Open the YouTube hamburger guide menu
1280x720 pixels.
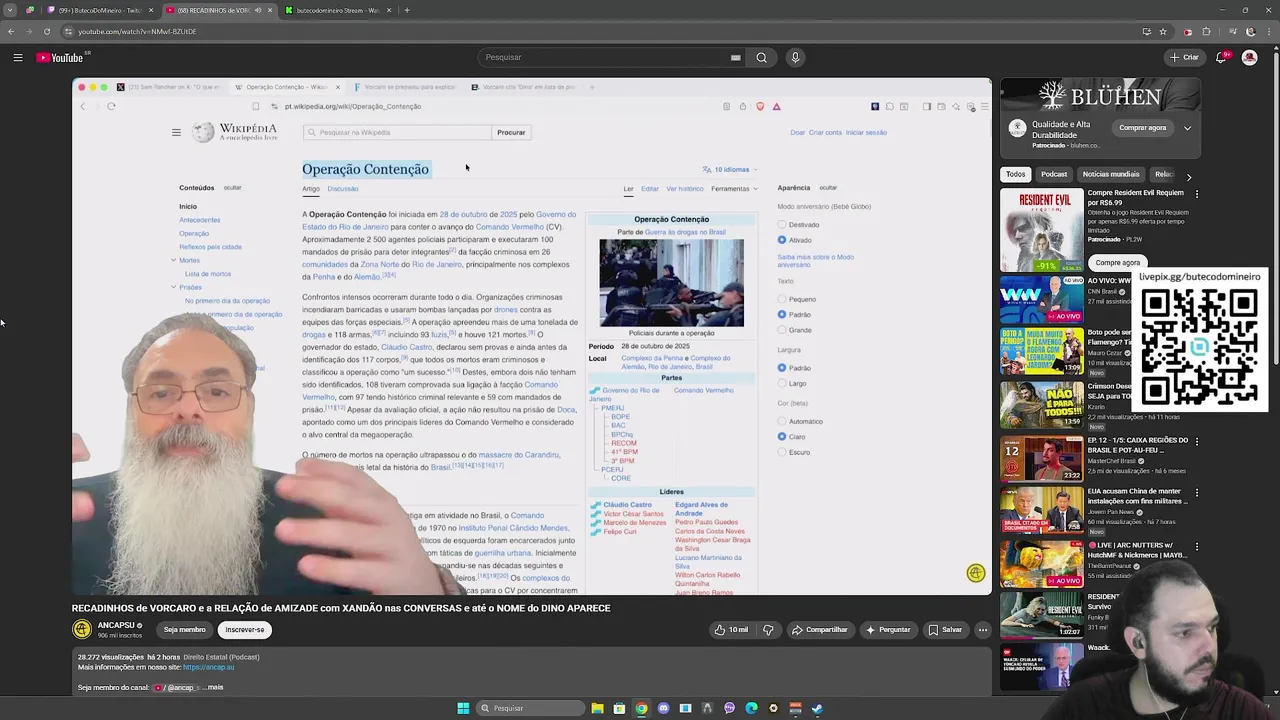(x=17, y=57)
